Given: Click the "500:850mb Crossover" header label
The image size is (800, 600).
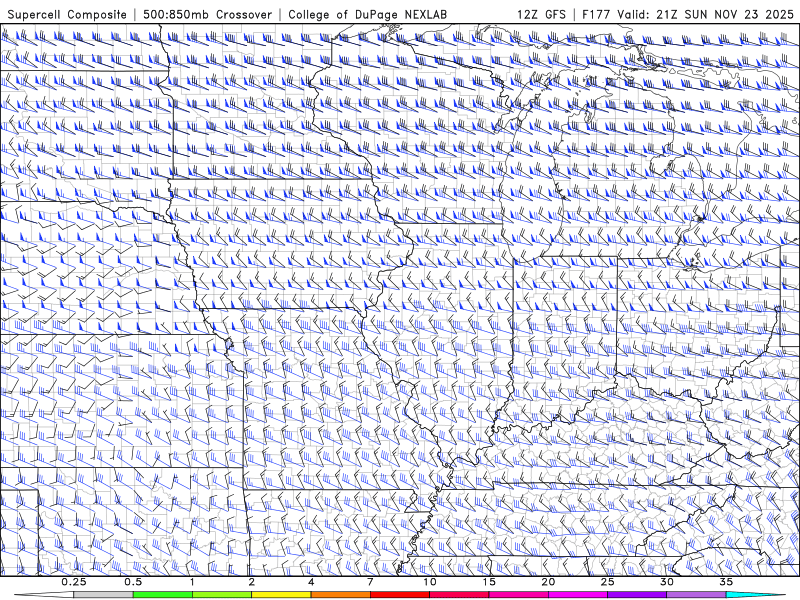Looking at the screenshot, I should 208,14.
